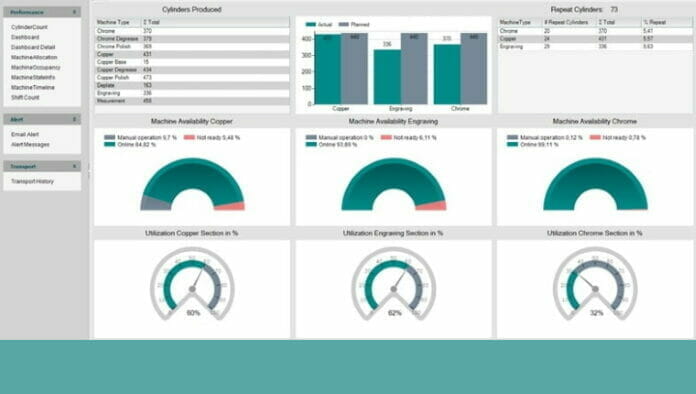Click Manual operation swatch in Availability Copper legend
The height and width of the screenshot is (394, 696).
point(109,138)
